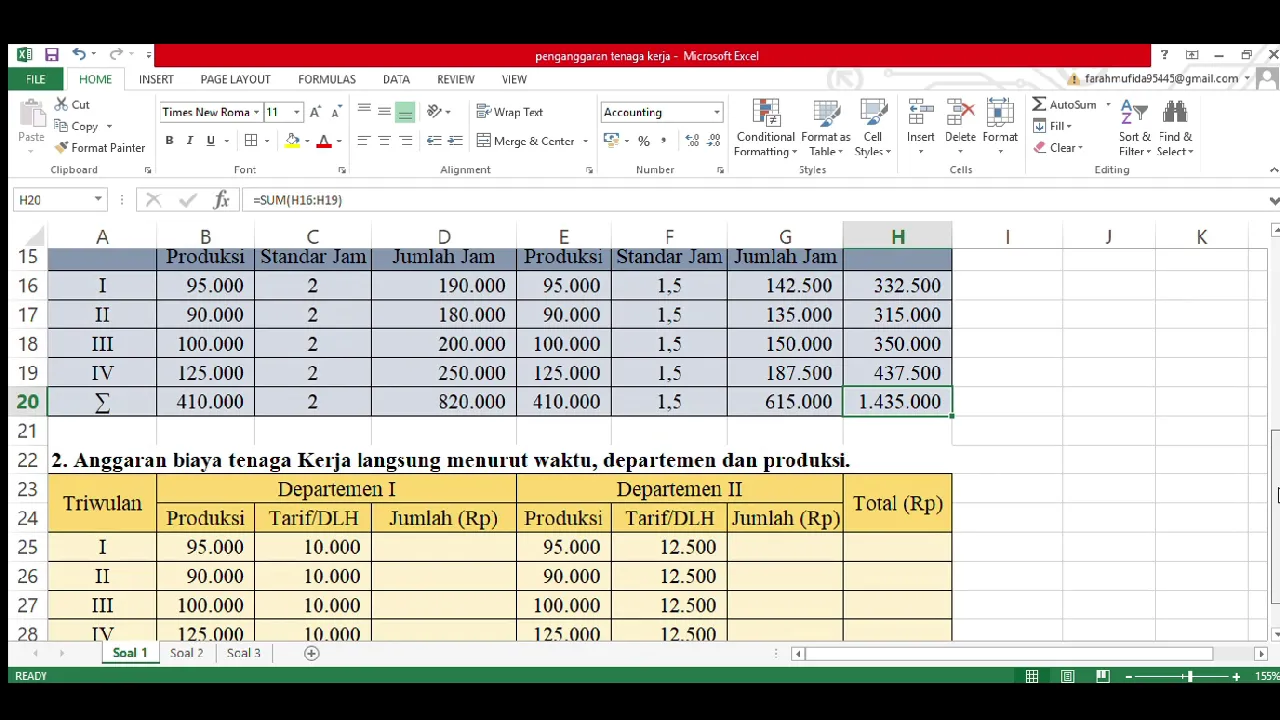Open Excel Help with the question mark
Image resolution: width=1280 pixels, height=720 pixels.
point(1164,55)
